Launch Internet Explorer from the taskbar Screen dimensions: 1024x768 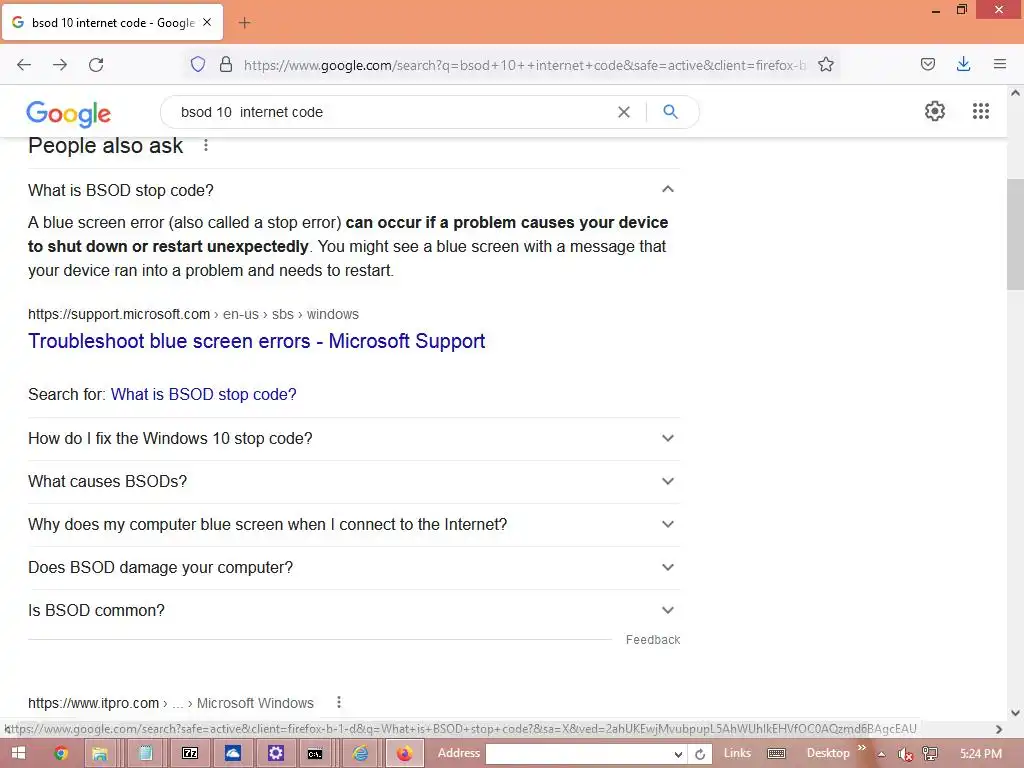(360, 753)
